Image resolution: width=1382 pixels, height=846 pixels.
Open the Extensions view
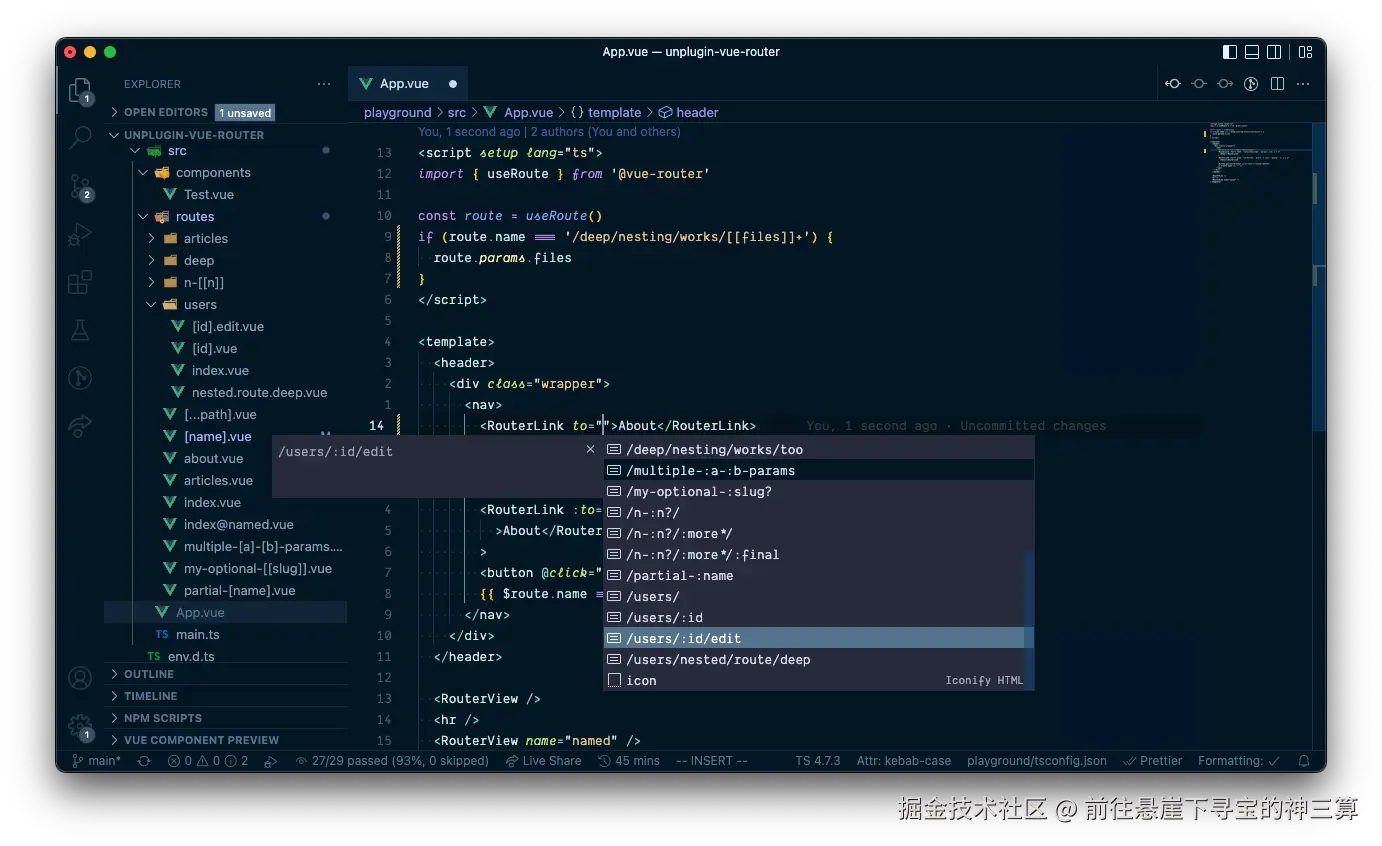pyautogui.click(x=80, y=282)
